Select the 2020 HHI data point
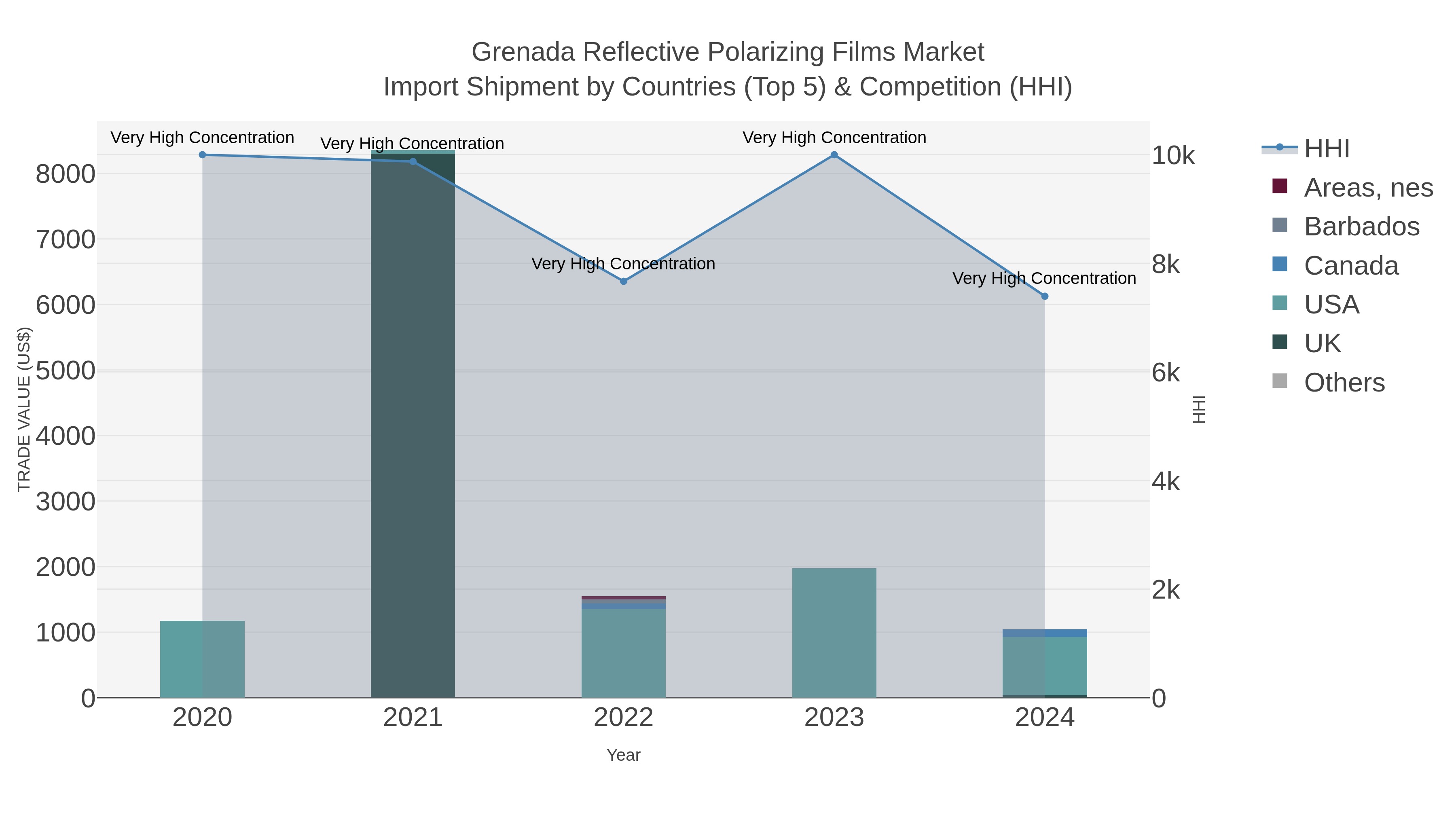Screen dimensions: 1456x819 [202, 155]
